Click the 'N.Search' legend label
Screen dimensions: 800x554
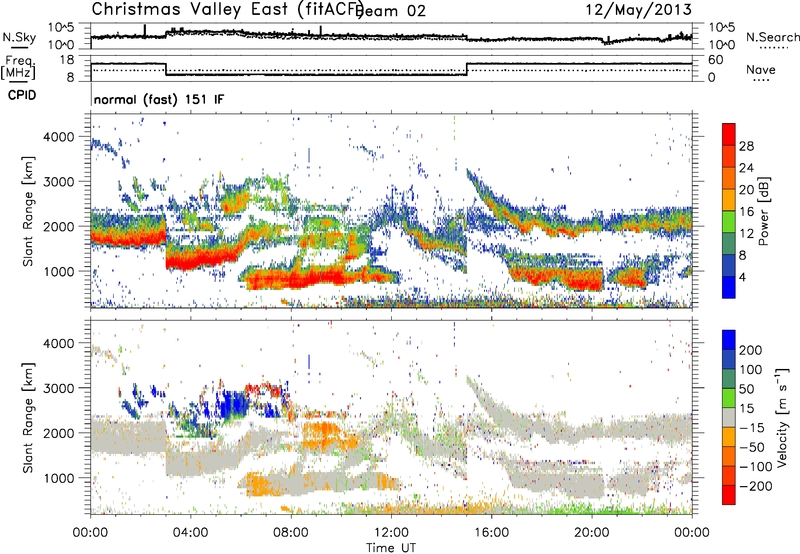pos(772,37)
